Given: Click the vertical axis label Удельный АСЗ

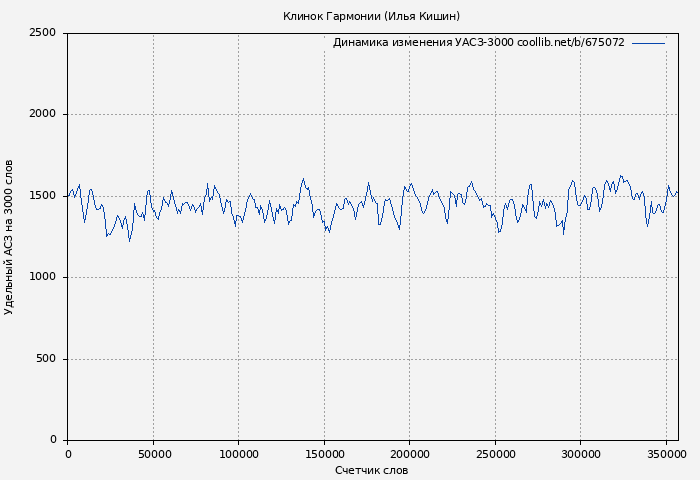Looking at the screenshot, I should point(9,237).
